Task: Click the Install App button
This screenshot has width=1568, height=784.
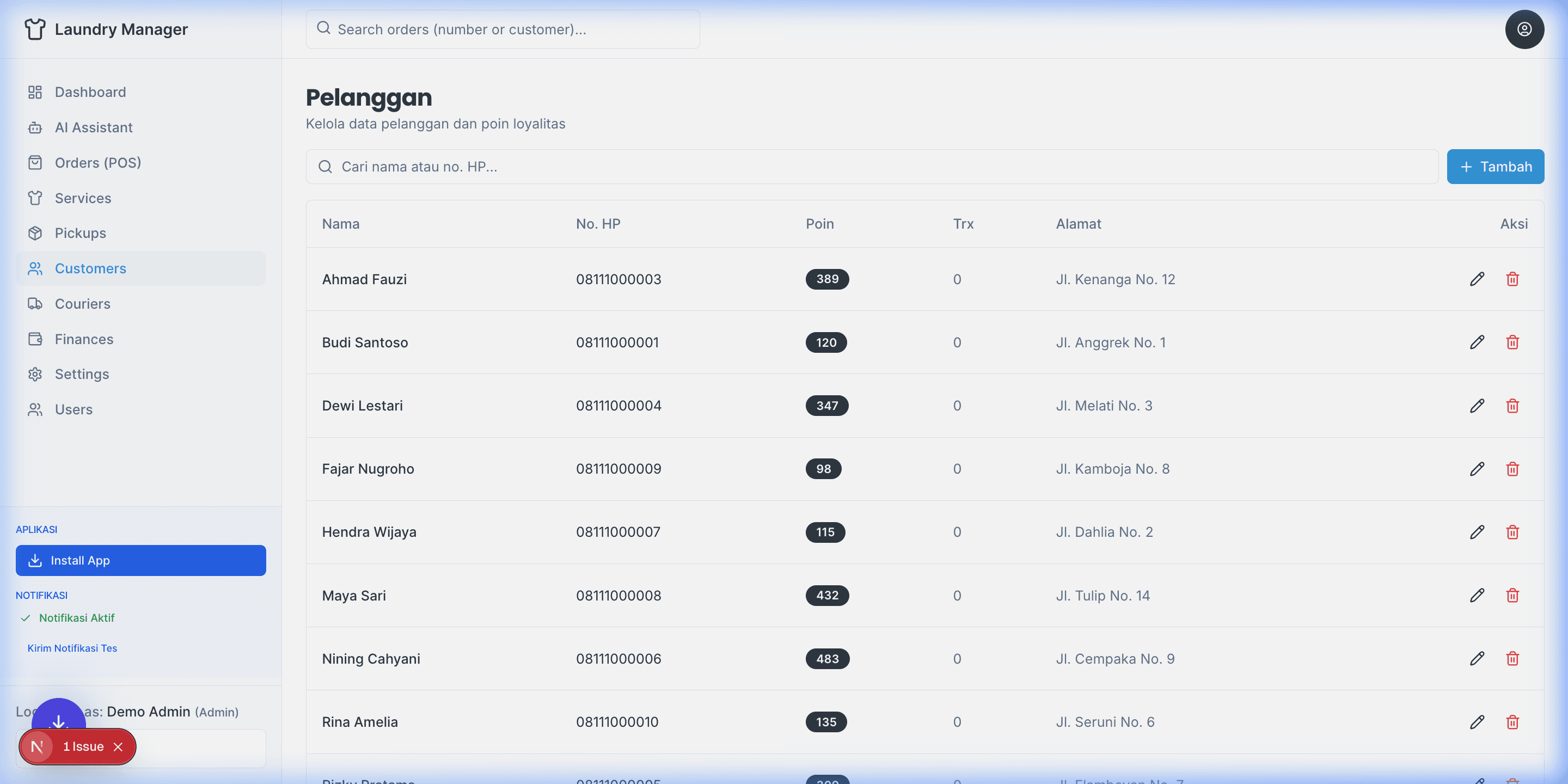Action: click(x=140, y=560)
